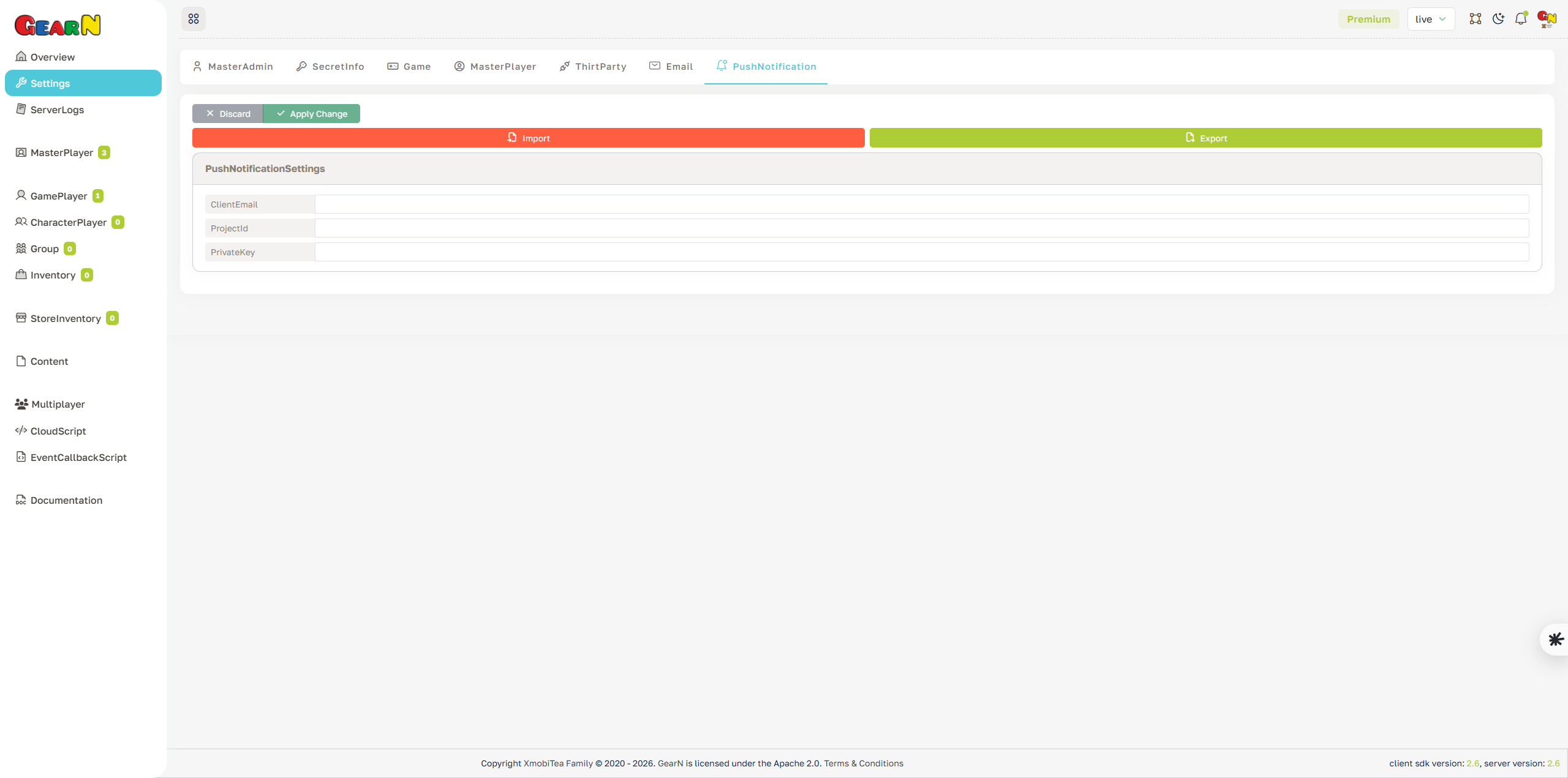Toggle dark mode with the moon icon

click(x=1498, y=18)
